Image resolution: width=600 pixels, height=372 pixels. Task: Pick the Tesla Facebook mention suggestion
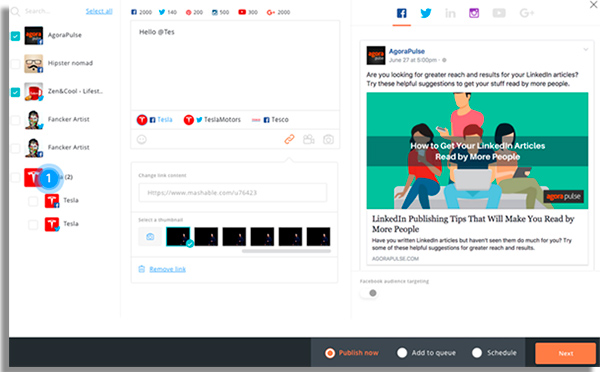(155, 120)
